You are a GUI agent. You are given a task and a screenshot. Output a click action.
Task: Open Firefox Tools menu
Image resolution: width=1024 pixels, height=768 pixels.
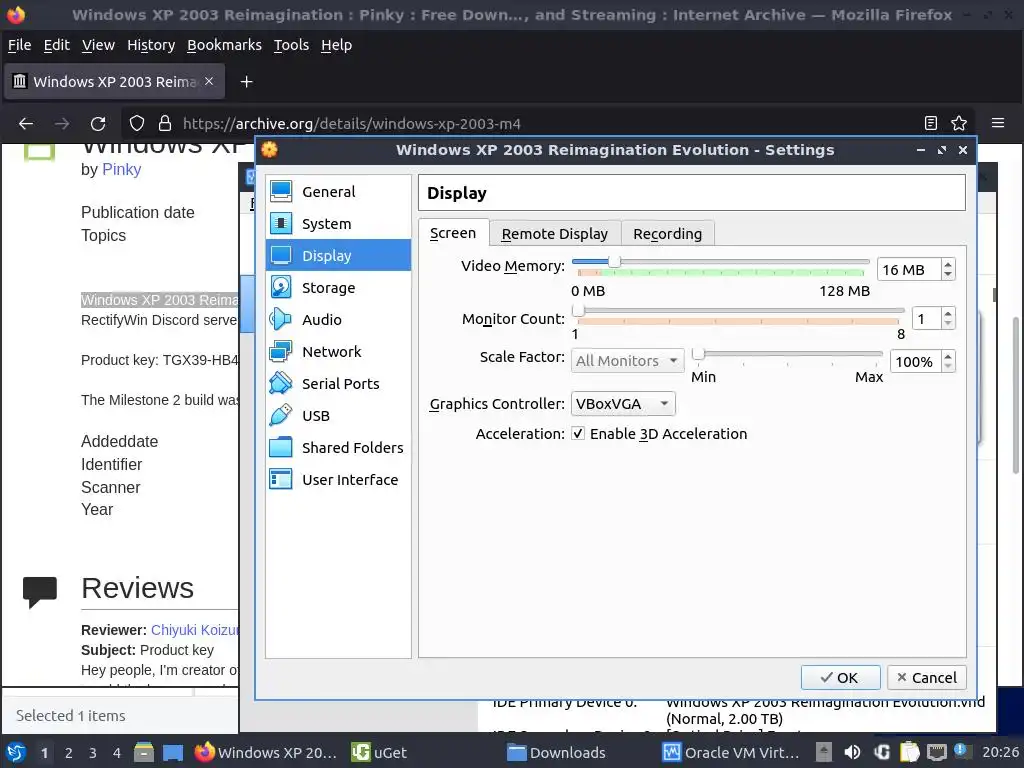click(x=291, y=45)
